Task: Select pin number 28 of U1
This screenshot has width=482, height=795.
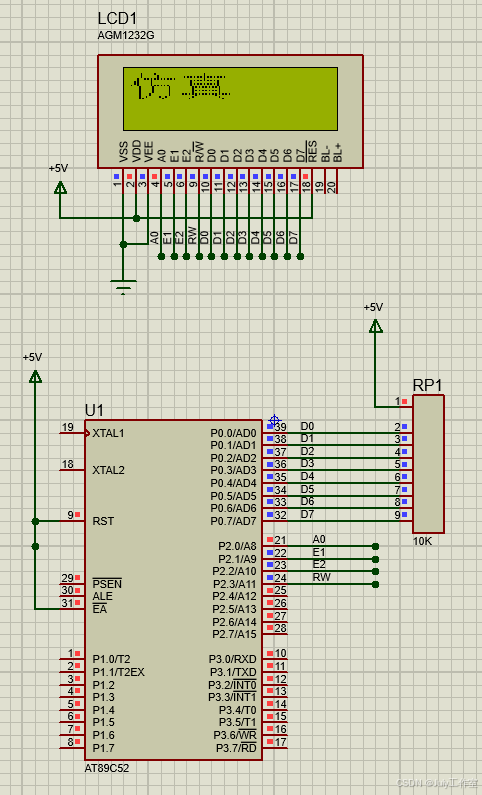Action: [280, 628]
